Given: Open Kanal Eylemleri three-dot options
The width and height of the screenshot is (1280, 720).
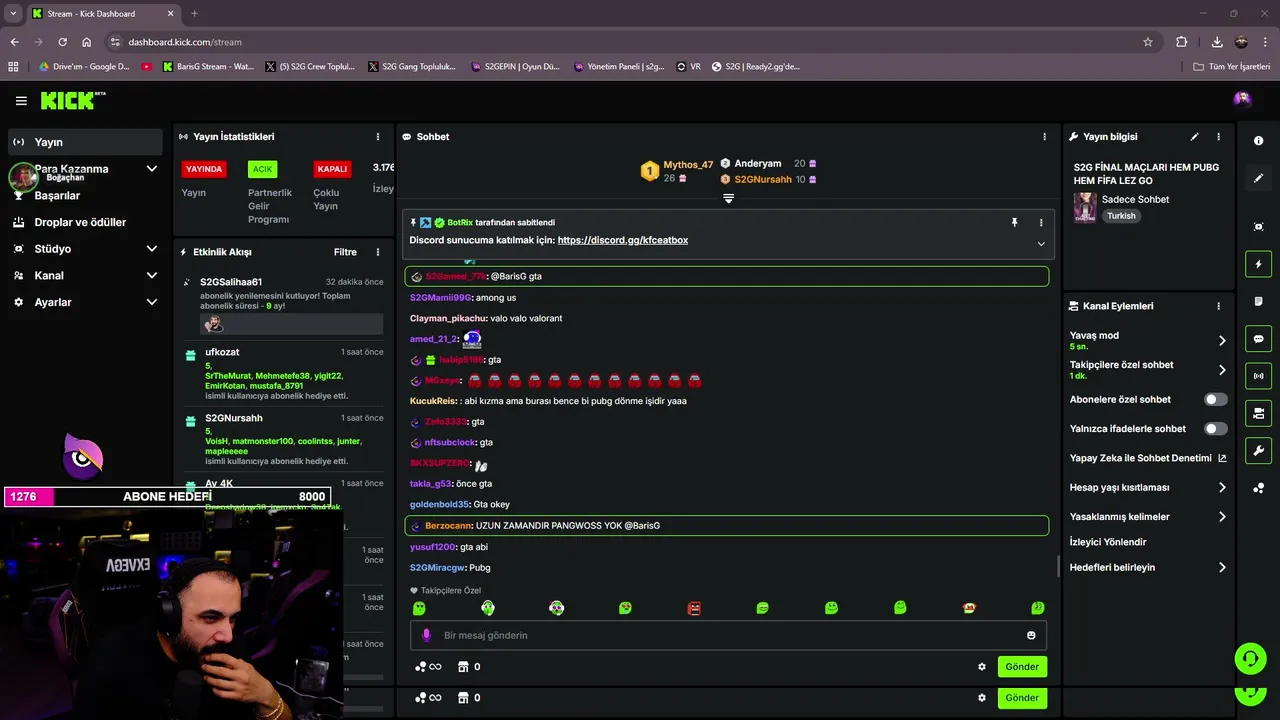Looking at the screenshot, I should [x=1218, y=306].
